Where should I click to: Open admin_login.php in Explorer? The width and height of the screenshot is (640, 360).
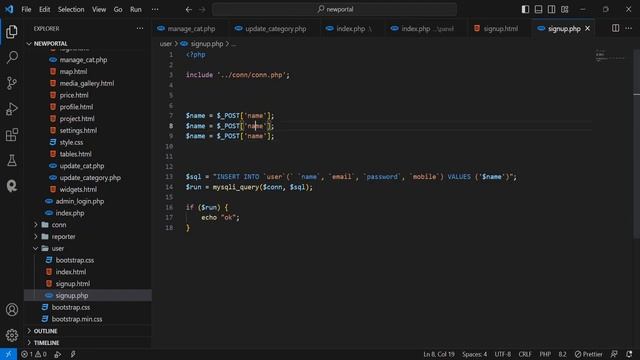pyautogui.click(x=80, y=201)
